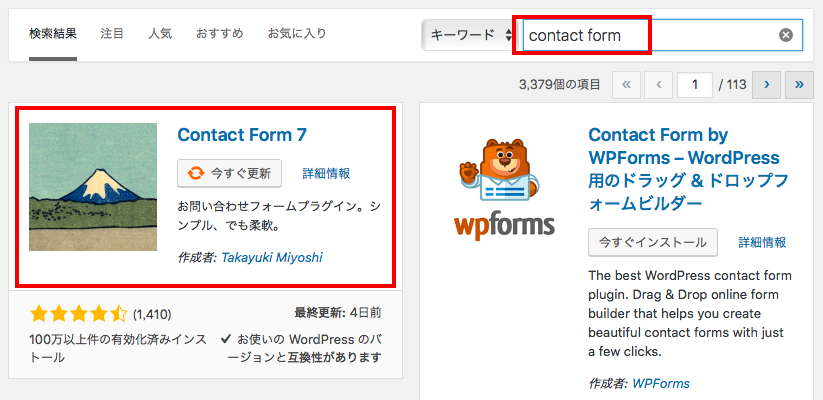Click 今すぐインストール for WPForms
The height and width of the screenshot is (400, 823).
(652, 243)
